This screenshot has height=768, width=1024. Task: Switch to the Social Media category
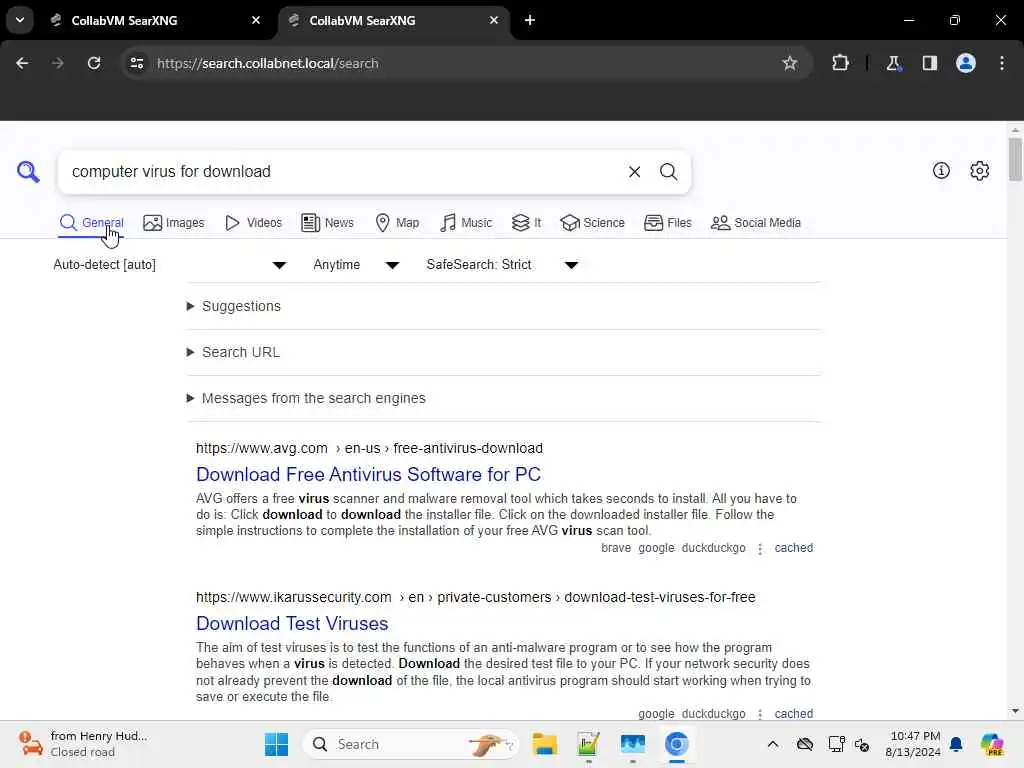[x=756, y=223]
